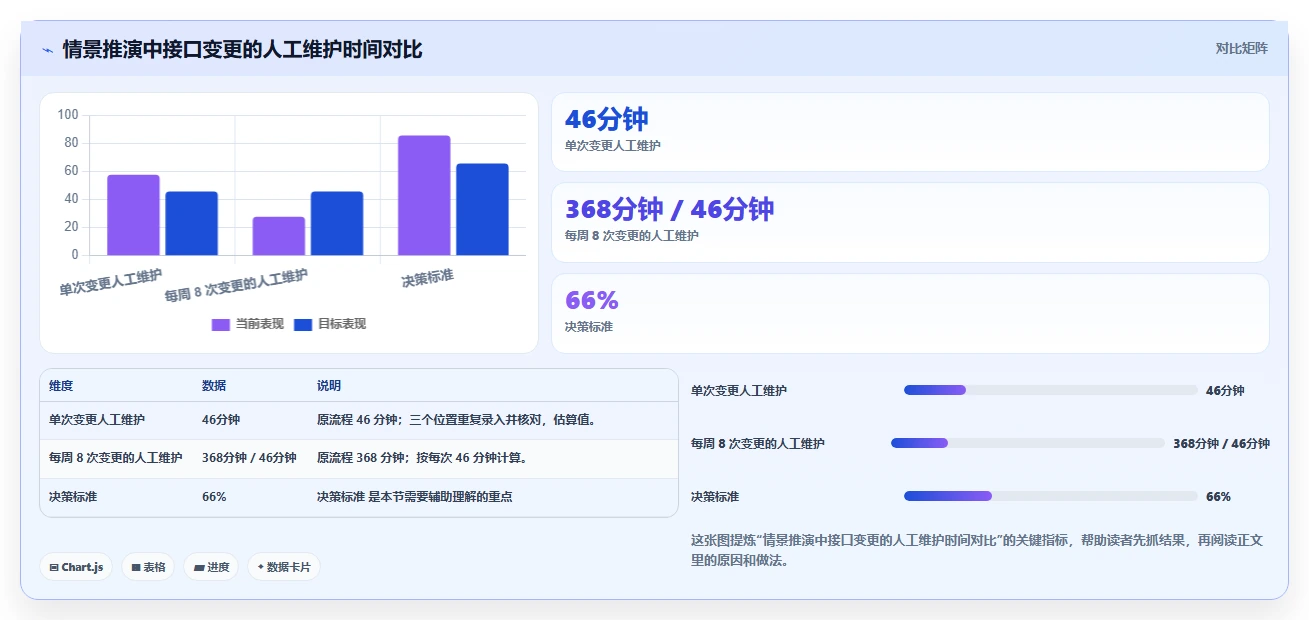
Task: Click the 66% progress value label
Action: tap(1218, 497)
